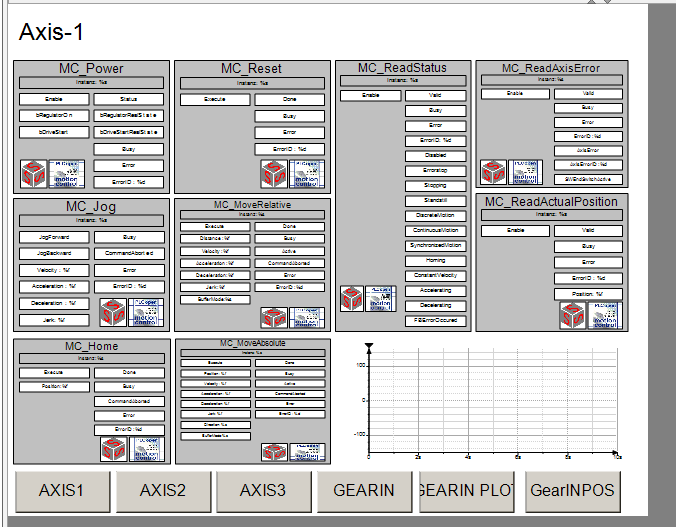
Task: Click the PLCopen logo in MC_ReadAxisError block
Action: point(523,172)
